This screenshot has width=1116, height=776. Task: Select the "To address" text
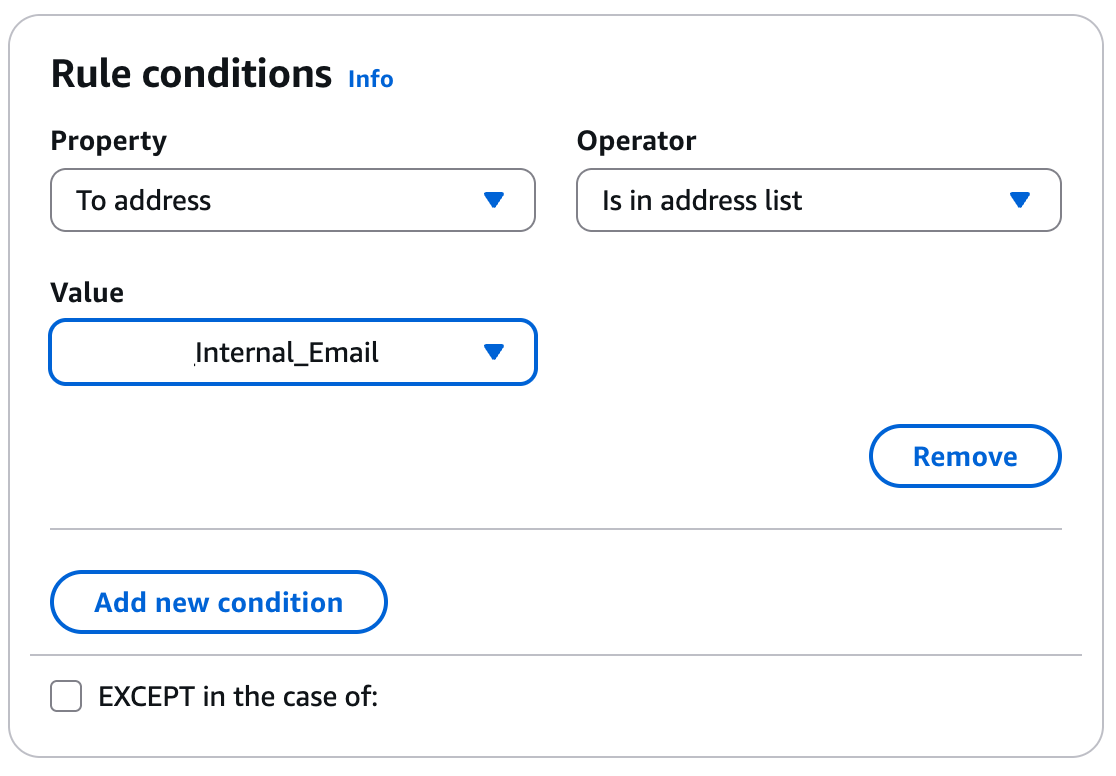click(144, 201)
